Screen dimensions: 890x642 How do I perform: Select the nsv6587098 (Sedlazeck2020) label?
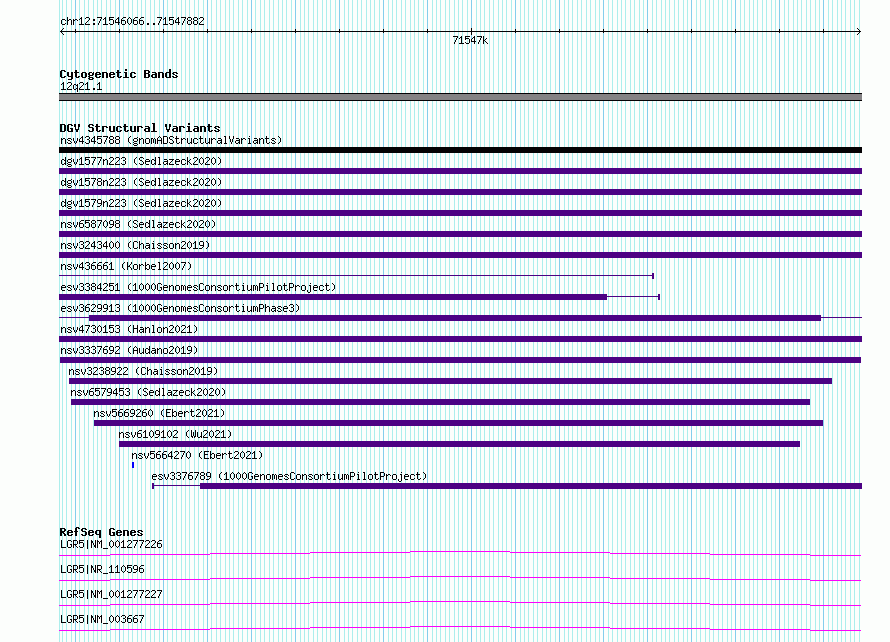(138, 224)
